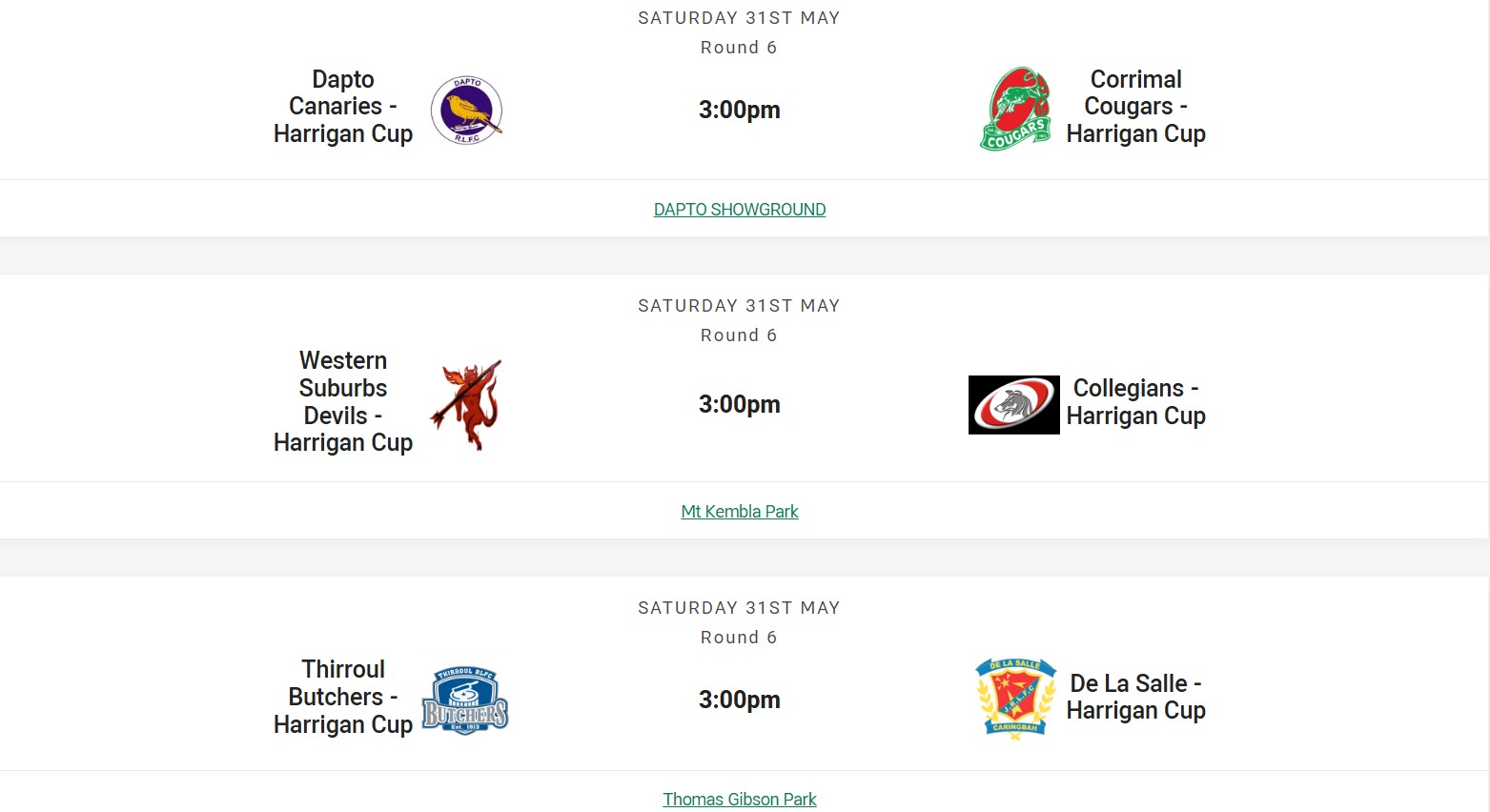
Task: Click the De La Salle crest logo
Action: pos(1015,699)
